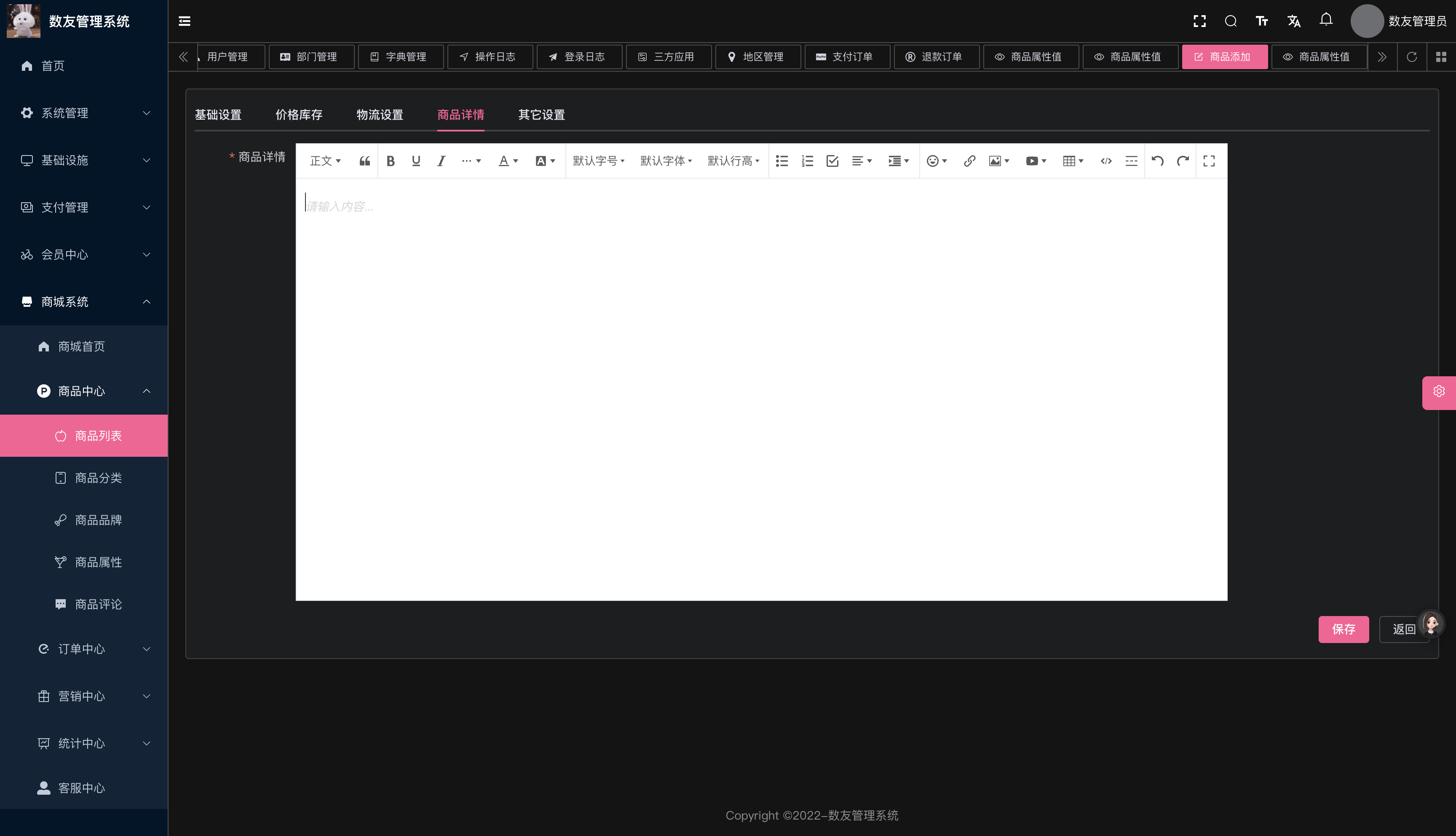
Task: Toggle underline formatting in editor
Action: tap(416, 161)
